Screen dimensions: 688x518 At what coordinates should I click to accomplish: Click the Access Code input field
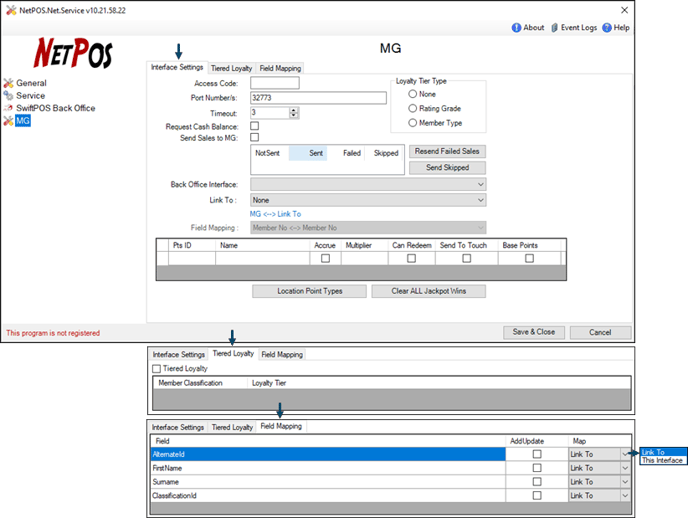pos(275,83)
